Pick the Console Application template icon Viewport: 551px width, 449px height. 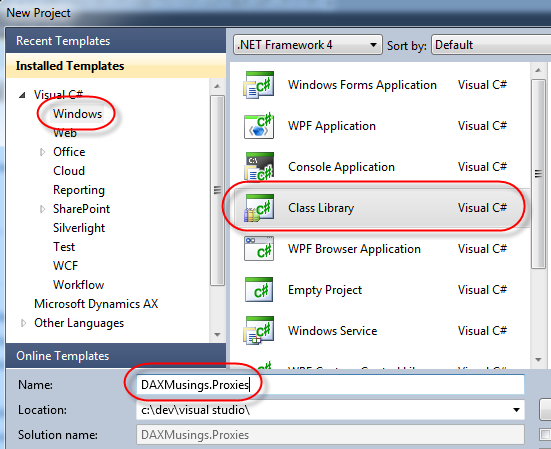[x=259, y=167]
